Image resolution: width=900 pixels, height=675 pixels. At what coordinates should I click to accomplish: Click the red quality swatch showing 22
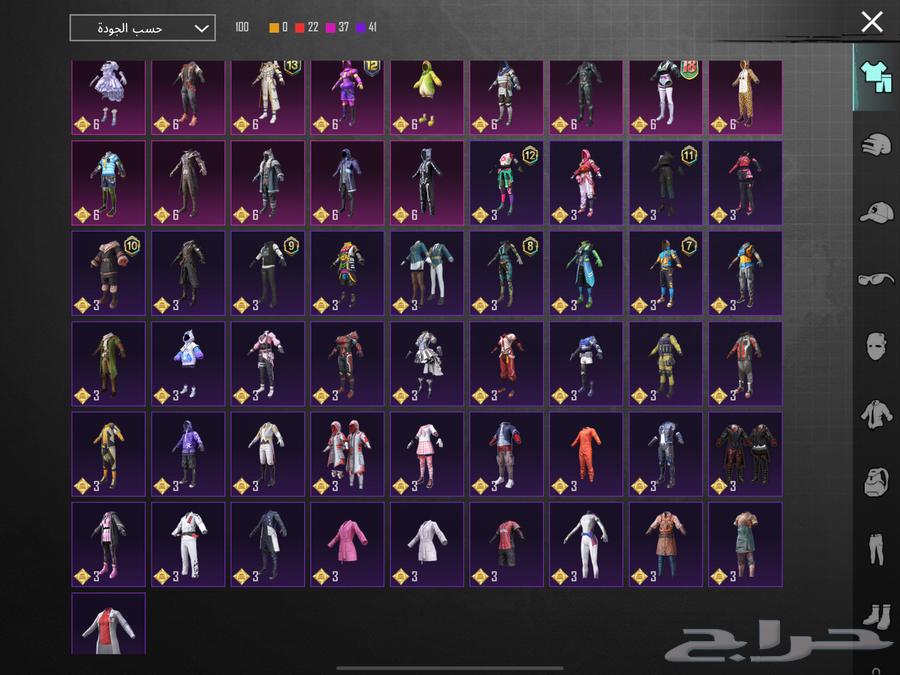coord(300,28)
